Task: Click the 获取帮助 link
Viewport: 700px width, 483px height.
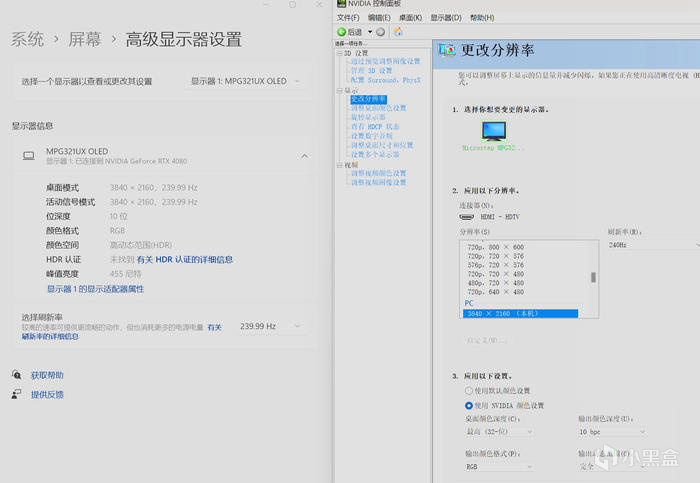Action: (x=47, y=375)
